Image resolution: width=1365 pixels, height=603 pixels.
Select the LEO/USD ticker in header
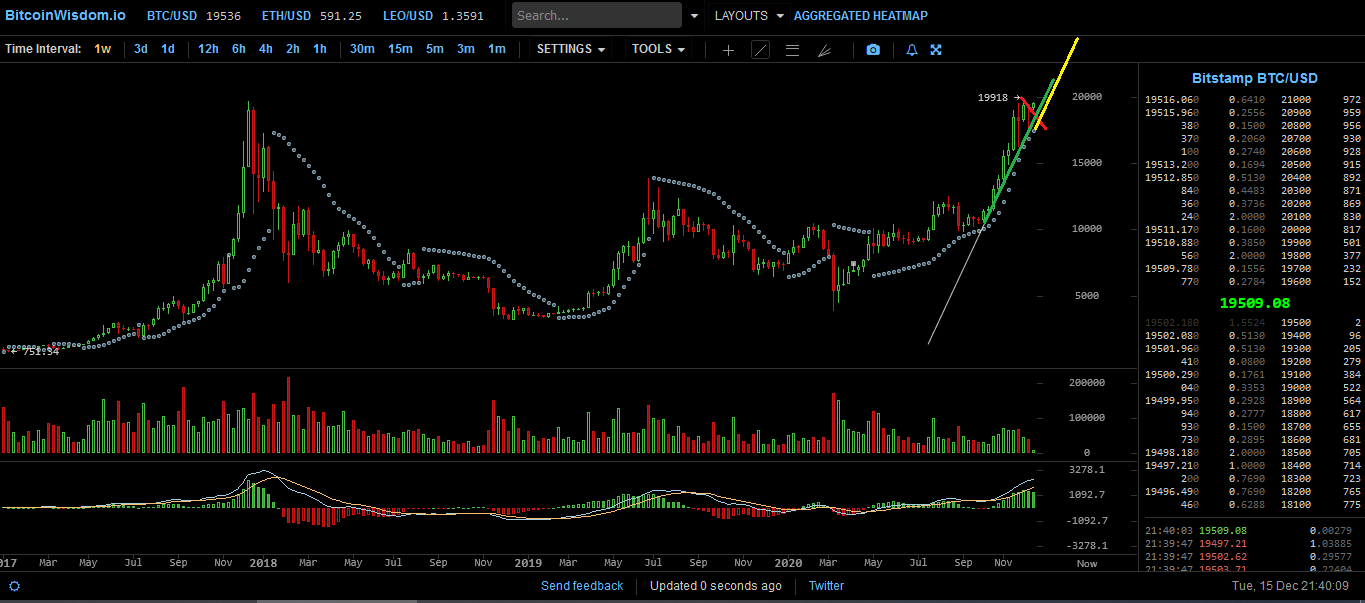point(433,16)
